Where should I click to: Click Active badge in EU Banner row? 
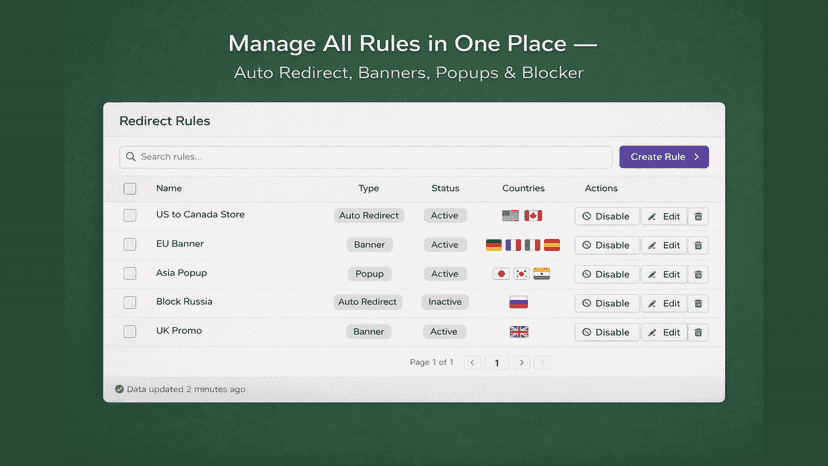(x=445, y=245)
